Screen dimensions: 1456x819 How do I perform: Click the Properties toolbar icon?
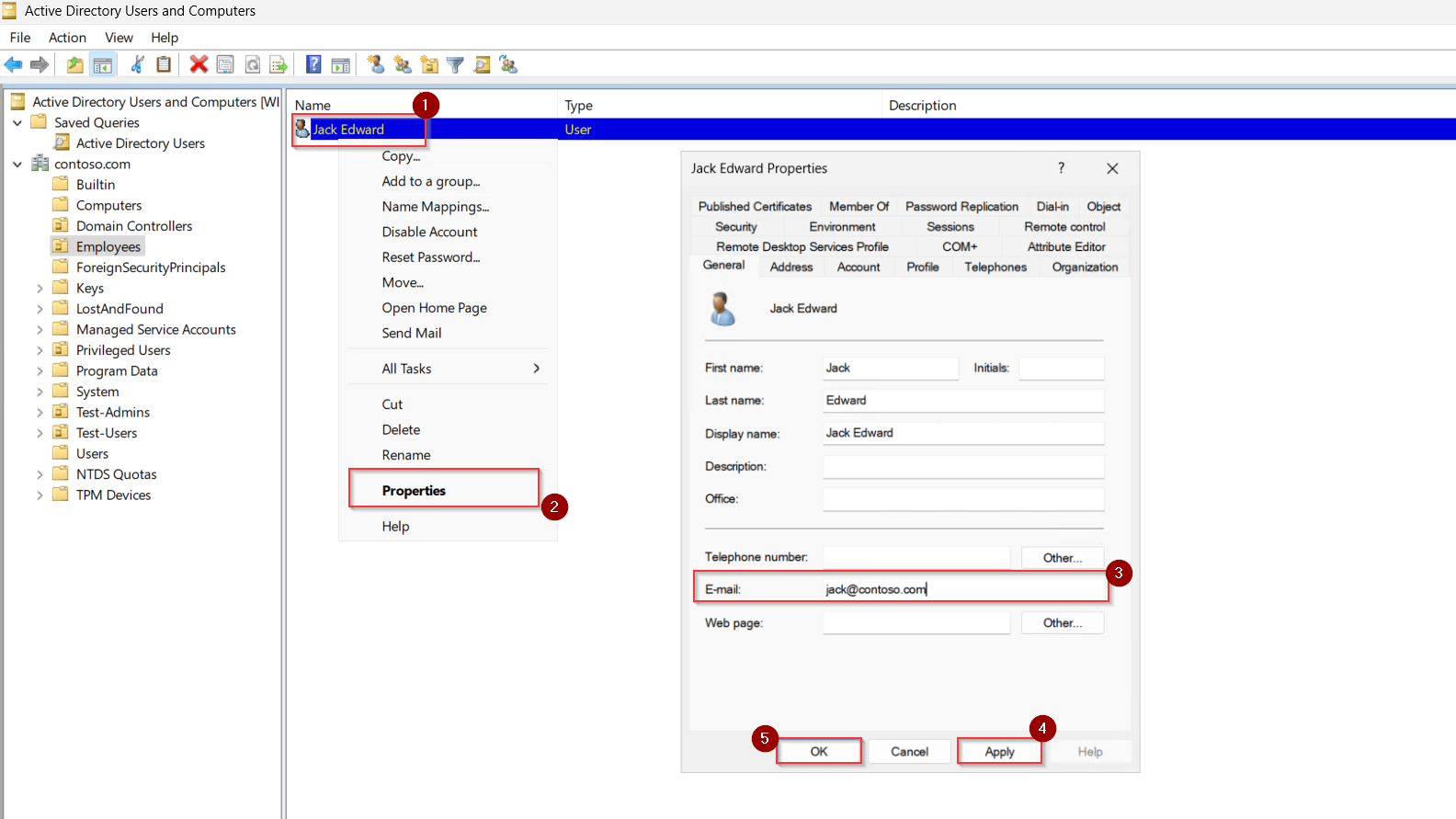225,64
